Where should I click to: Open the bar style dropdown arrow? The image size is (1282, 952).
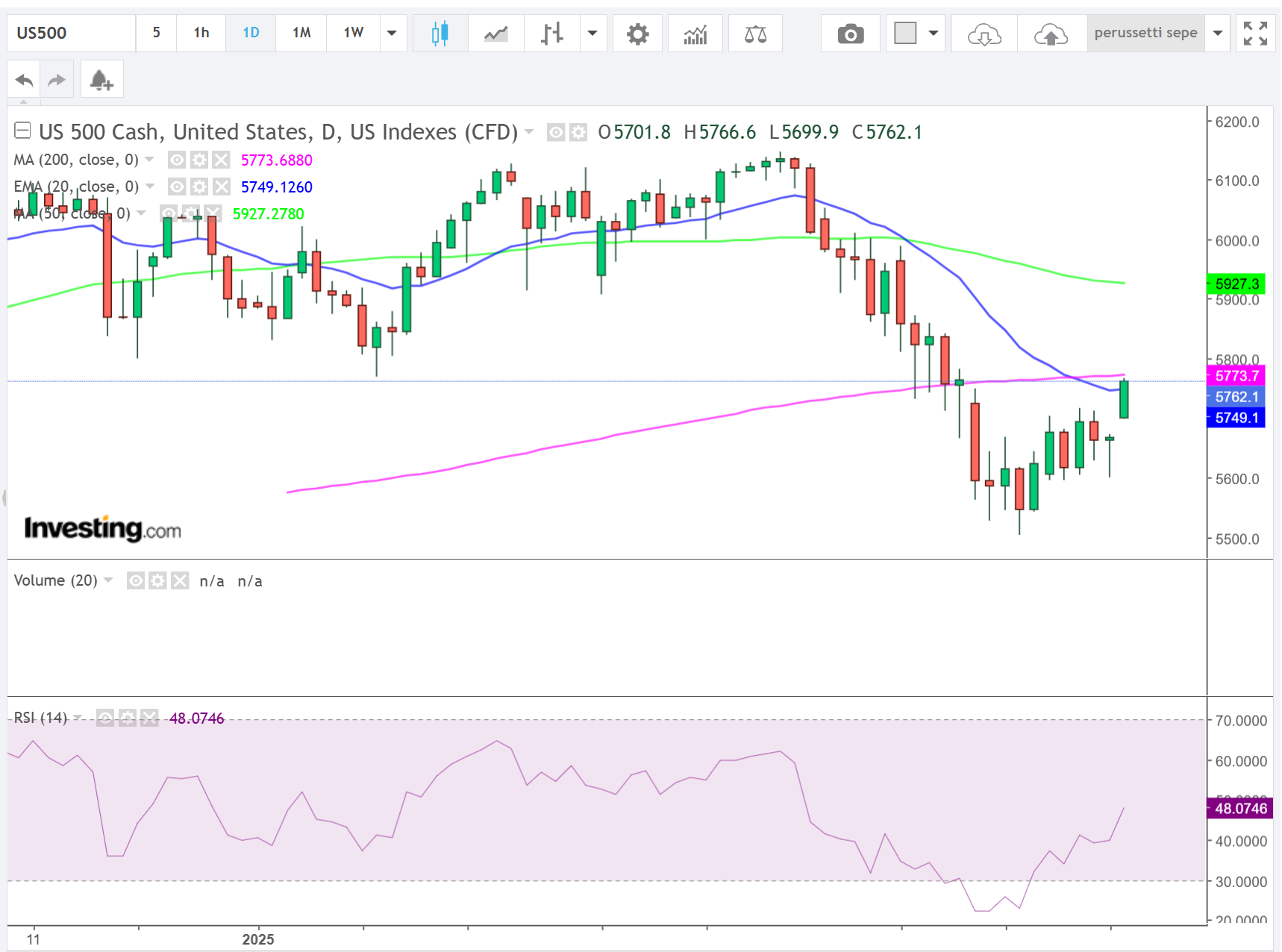(592, 34)
